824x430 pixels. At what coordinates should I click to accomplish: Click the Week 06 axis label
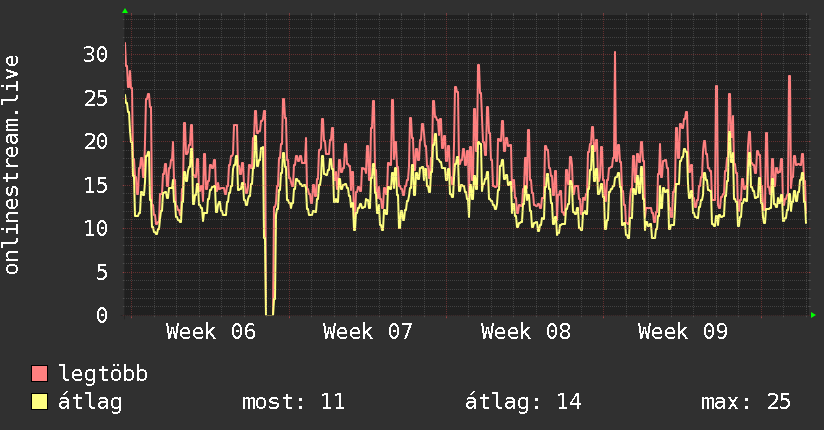coord(211,332)
